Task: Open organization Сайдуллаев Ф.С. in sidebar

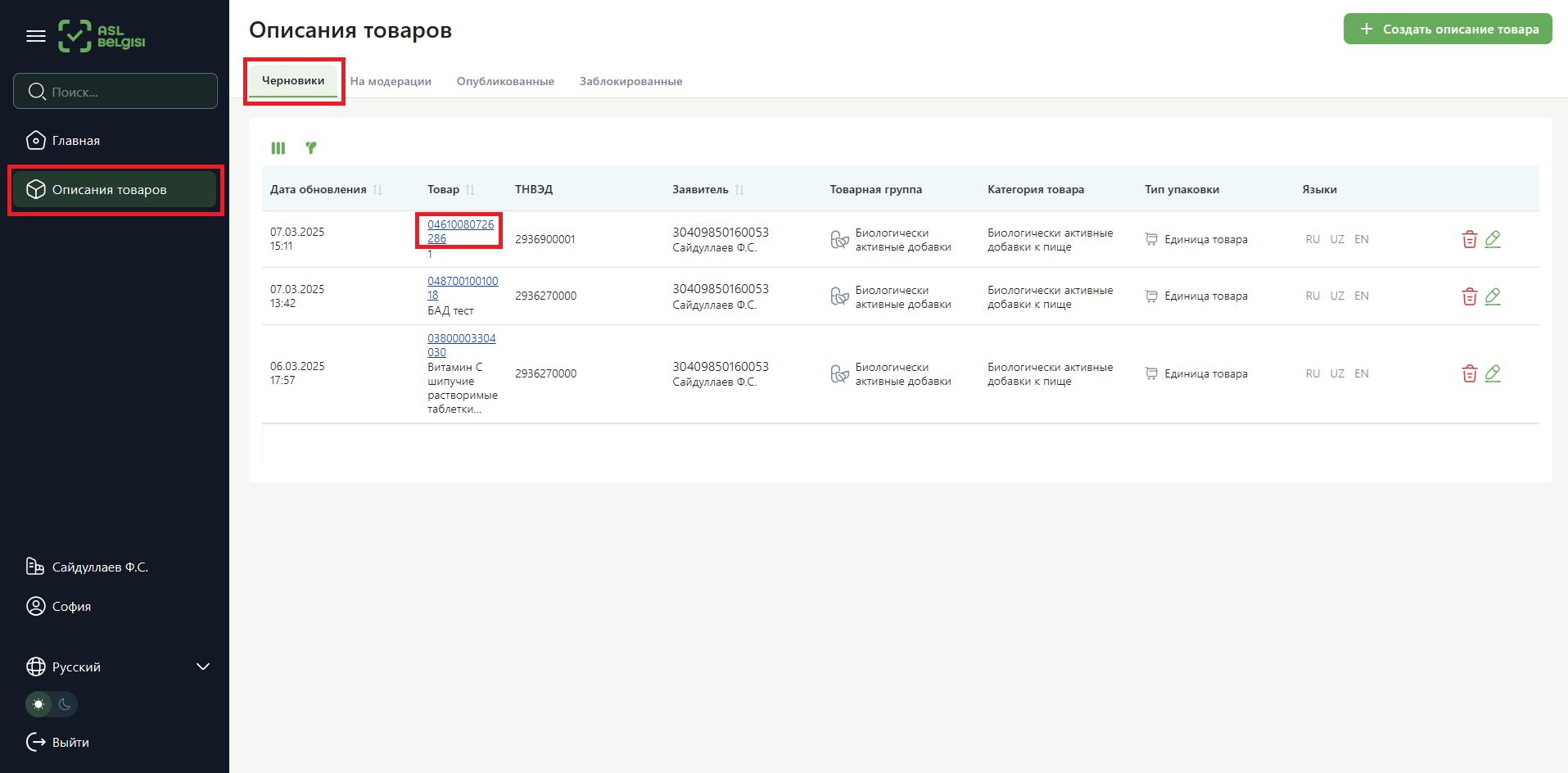Action: click(87, 567)
